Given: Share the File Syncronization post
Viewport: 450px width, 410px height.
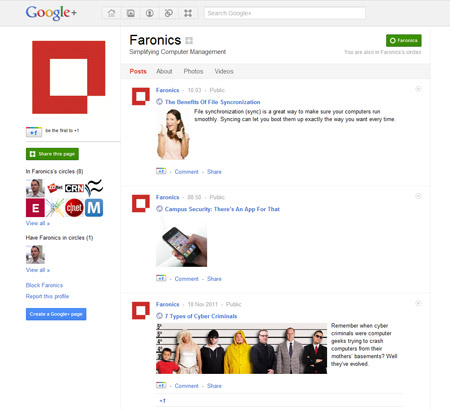Looking at the screenshot, I should click(214, 172).
